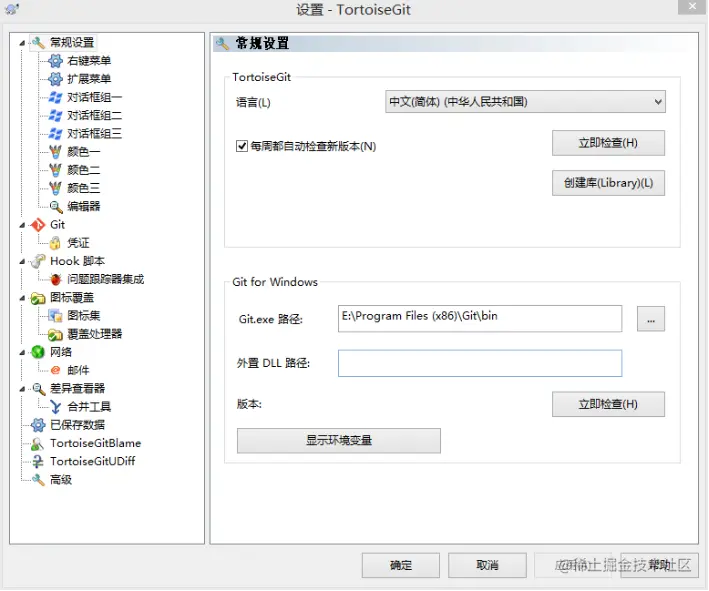The image size is (709, 591).
Task: Click the bug icon beside 问题跟踪器集成
Action: (55, 279)
